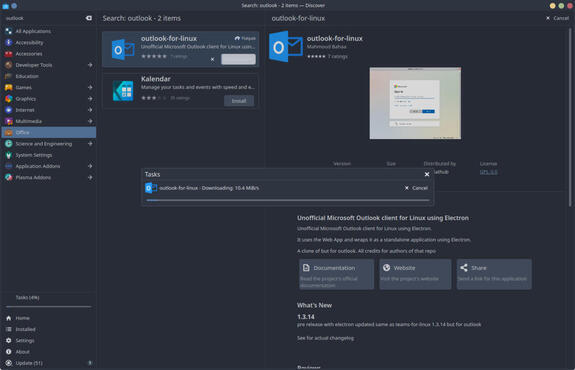Enlarge the outlook-for-linux screenshot thumbnail

415,103
